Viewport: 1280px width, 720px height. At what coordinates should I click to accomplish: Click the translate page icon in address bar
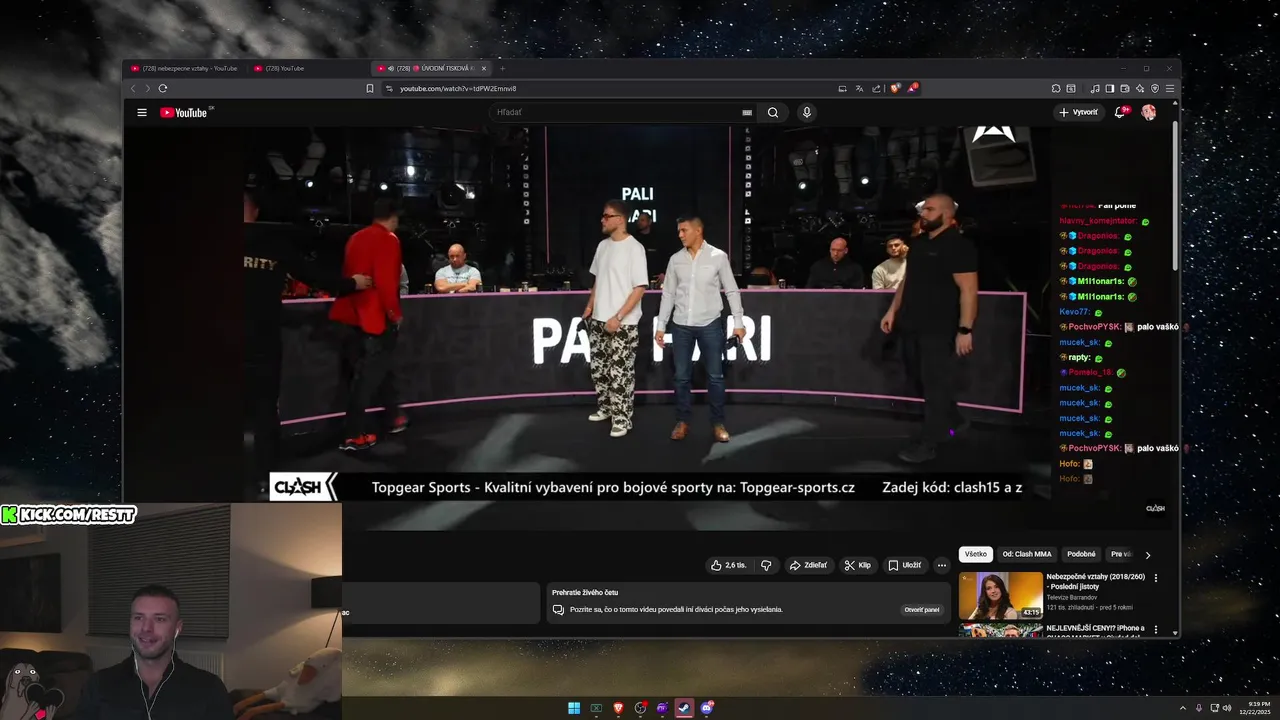[x=859, y=88]
